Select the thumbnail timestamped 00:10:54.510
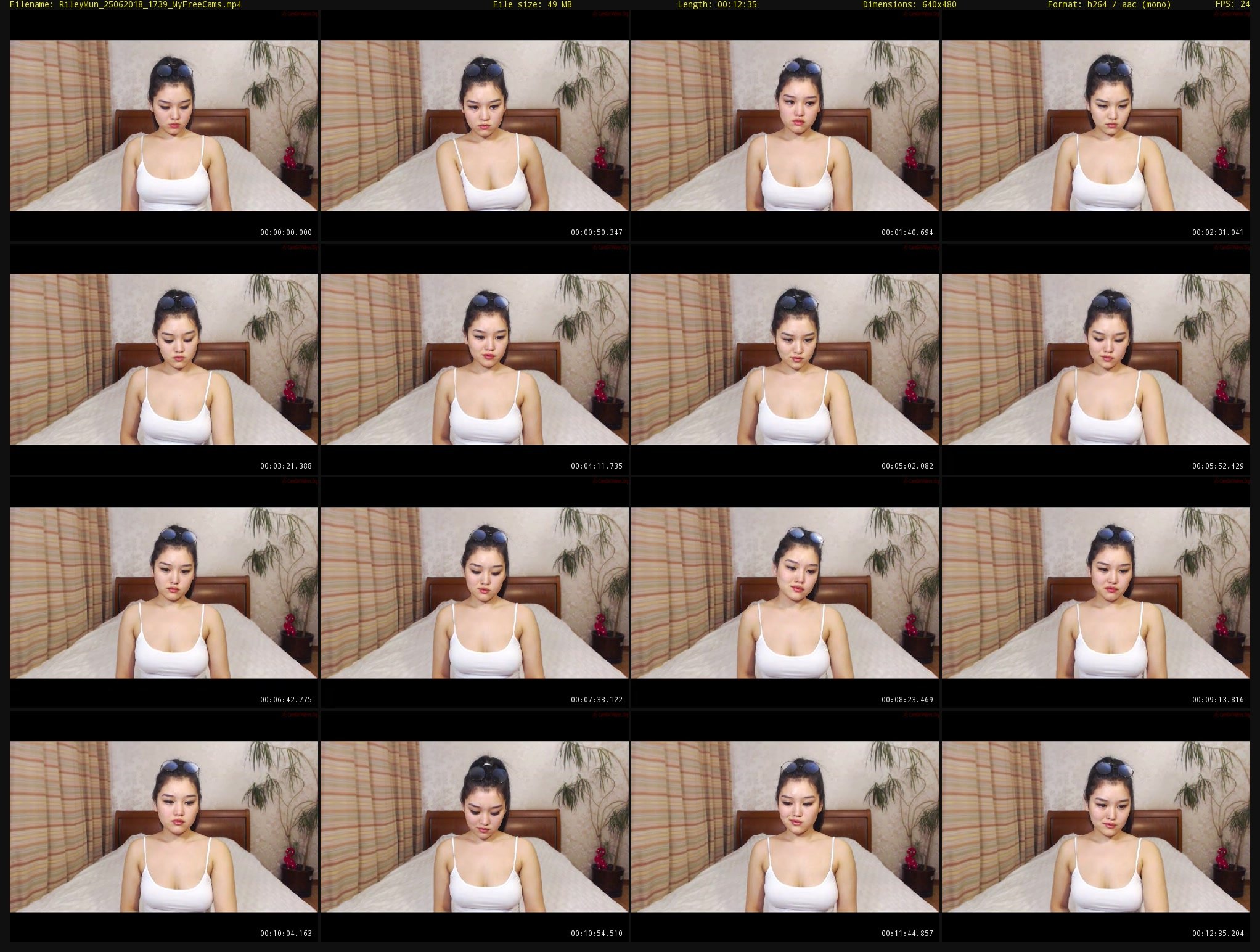Screen dimensions: 1260x952 (475, 827)
